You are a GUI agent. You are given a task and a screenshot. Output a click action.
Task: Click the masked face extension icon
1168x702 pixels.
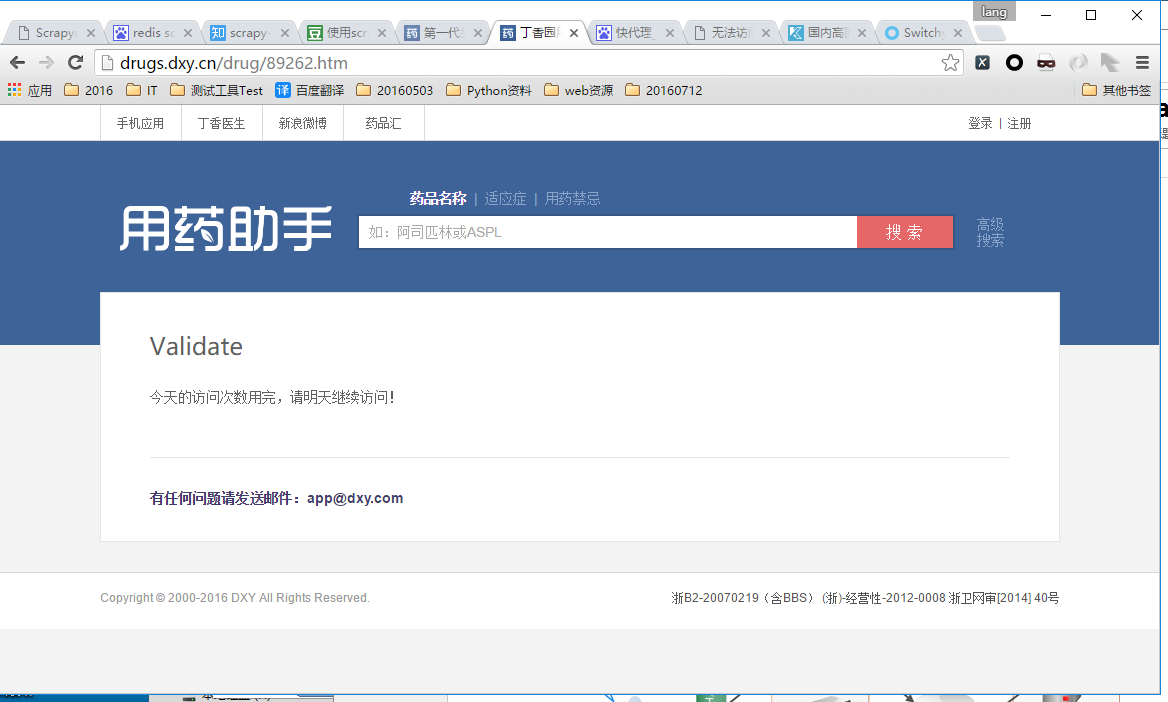(x=1046, y=63)
